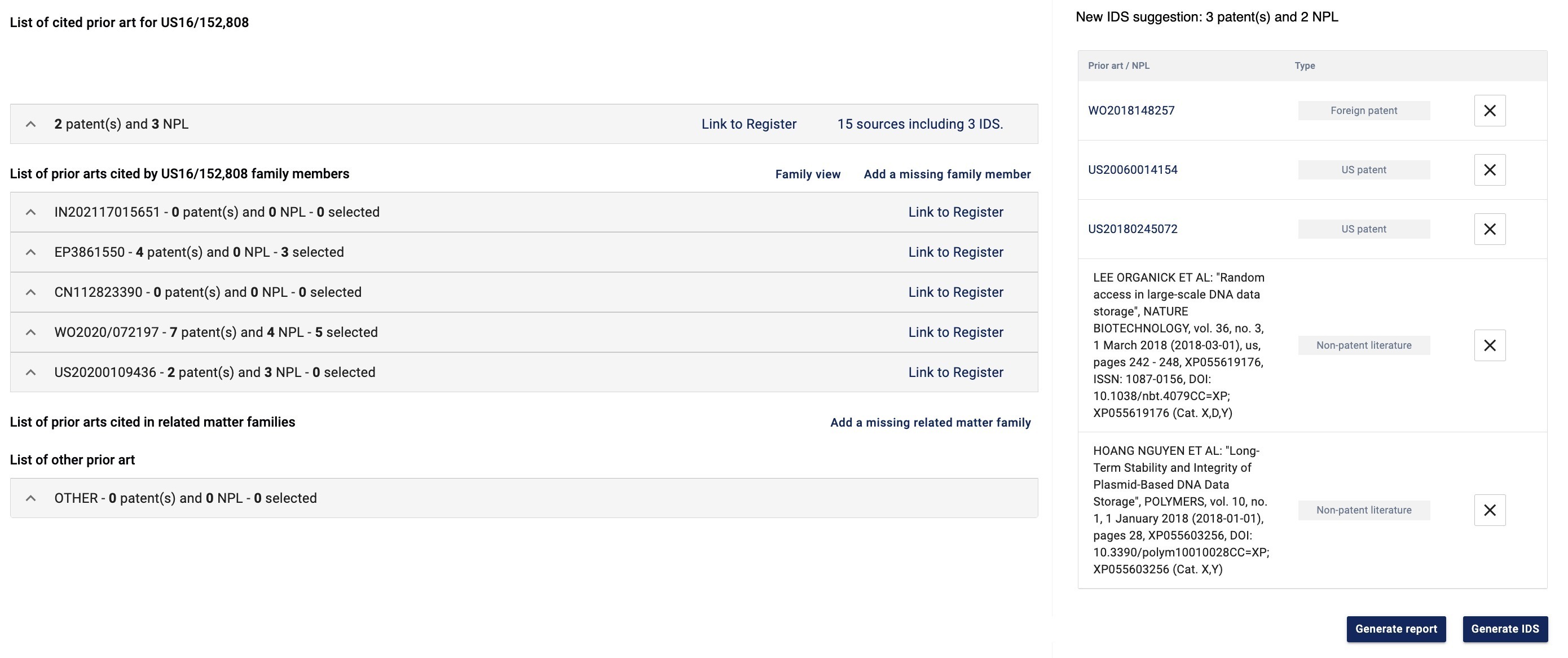Click the Generate IDS button
The height and width of the screenshot is (658, 1568).
tap(1505, 629)
